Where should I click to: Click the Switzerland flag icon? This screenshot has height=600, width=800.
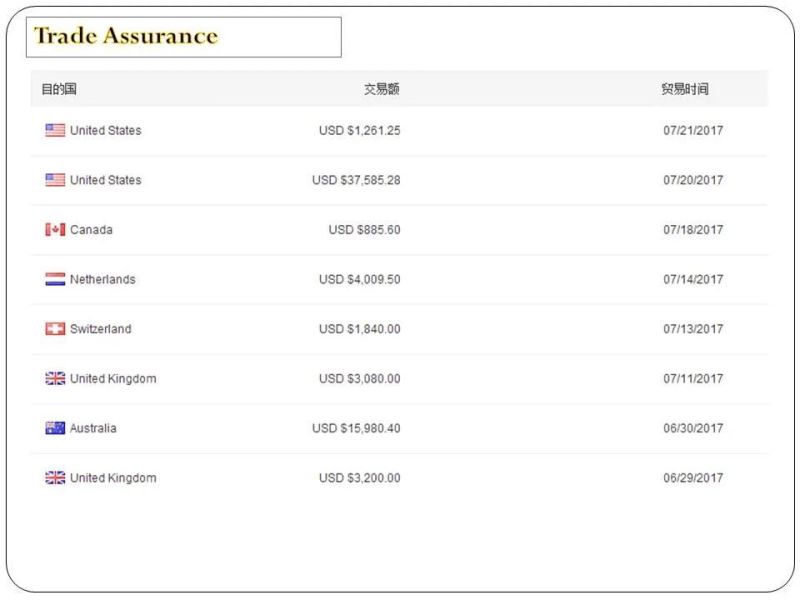[55, 329]
